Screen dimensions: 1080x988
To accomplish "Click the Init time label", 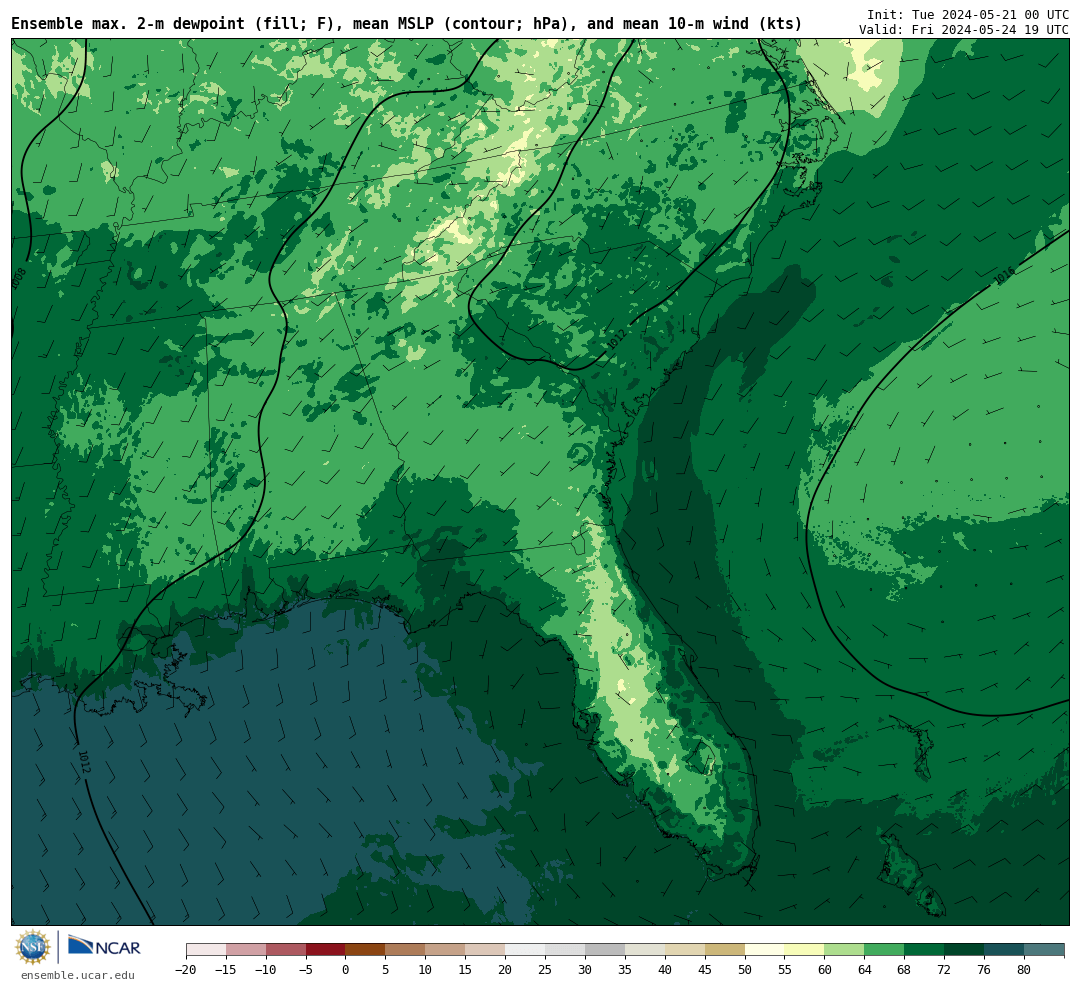I will point(968,14).
